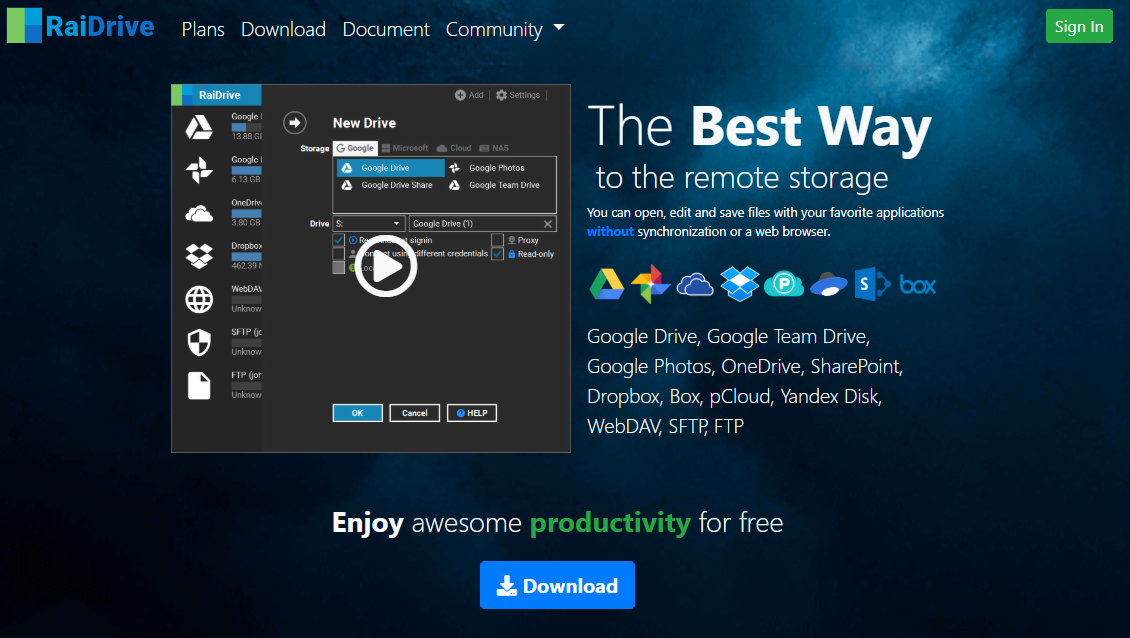Click the Google Drive (1) name field
This screenshot has height=638, width=1130.
pyautogui.click(x=474, y=223)
